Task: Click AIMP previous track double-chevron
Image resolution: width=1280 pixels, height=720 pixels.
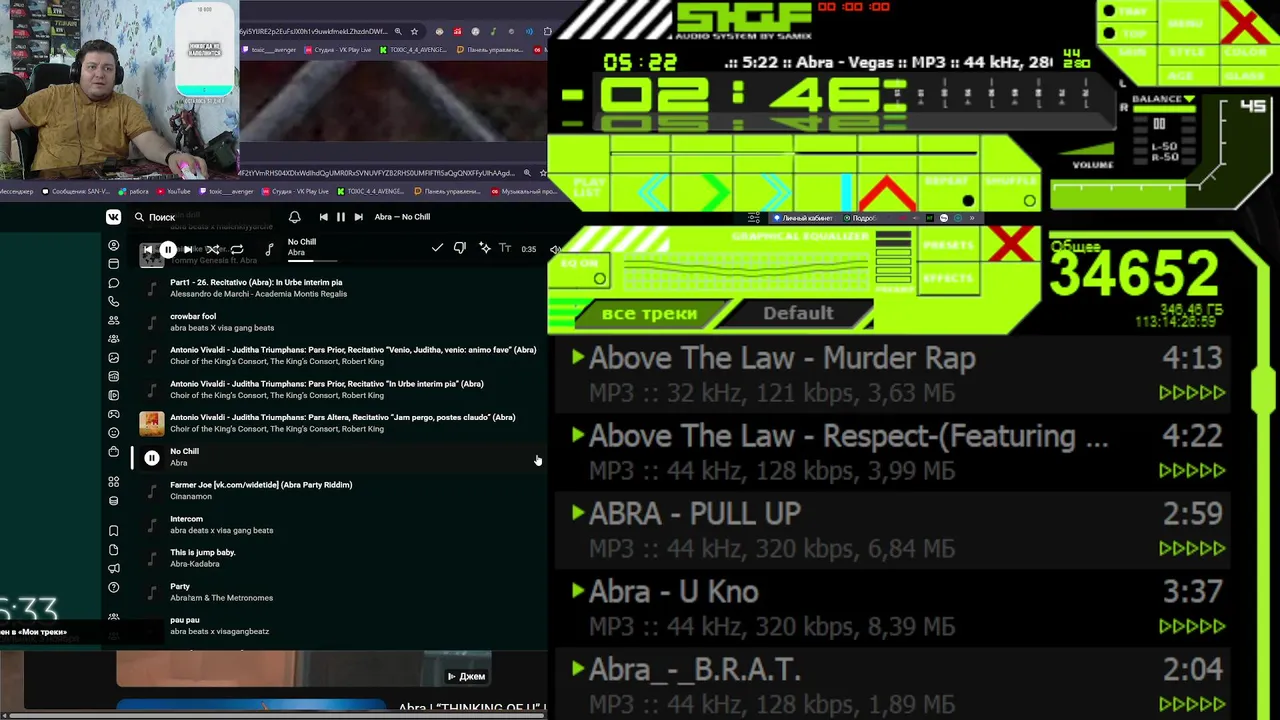Action: pos(654,190)
